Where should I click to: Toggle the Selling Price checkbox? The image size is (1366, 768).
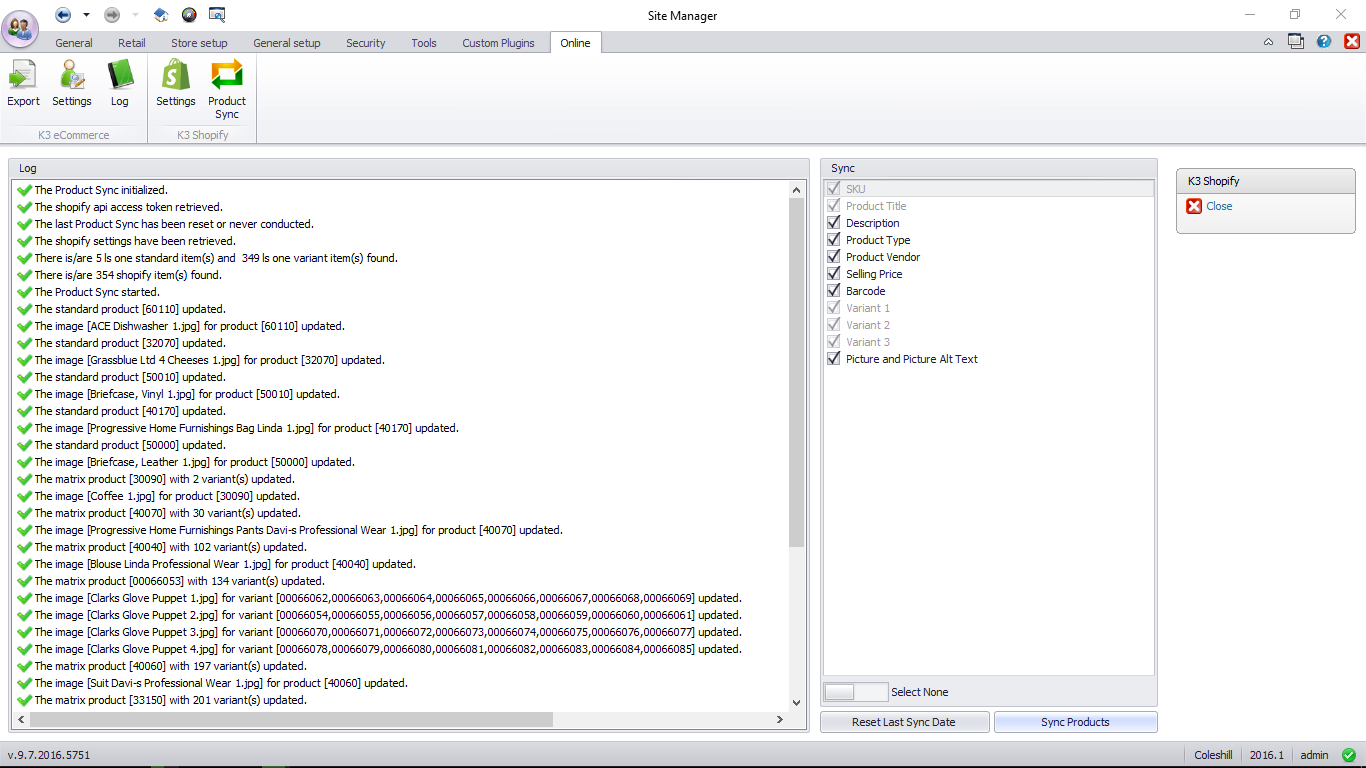tap(834, 274)
